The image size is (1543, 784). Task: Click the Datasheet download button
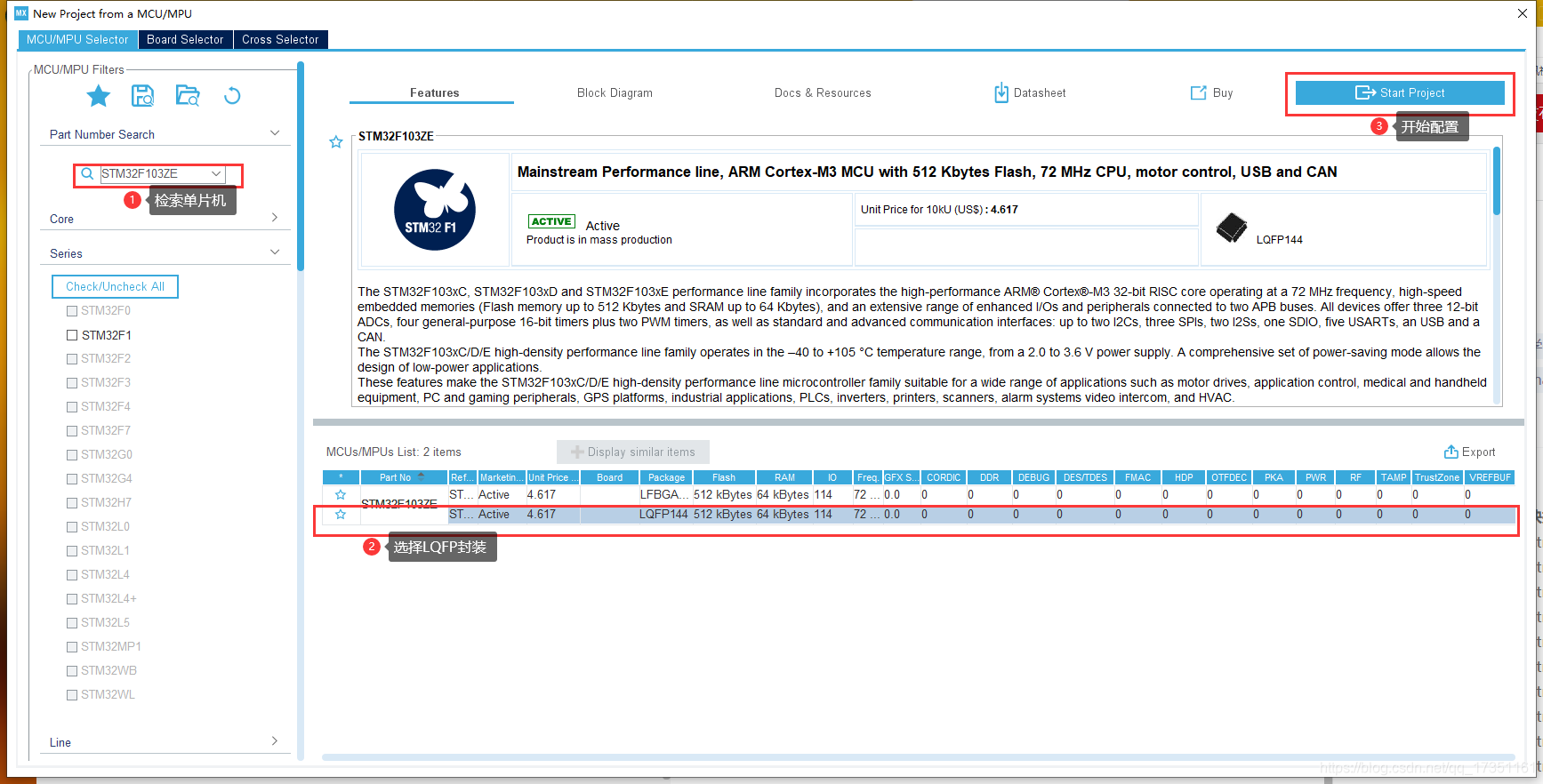point(1030,93)
